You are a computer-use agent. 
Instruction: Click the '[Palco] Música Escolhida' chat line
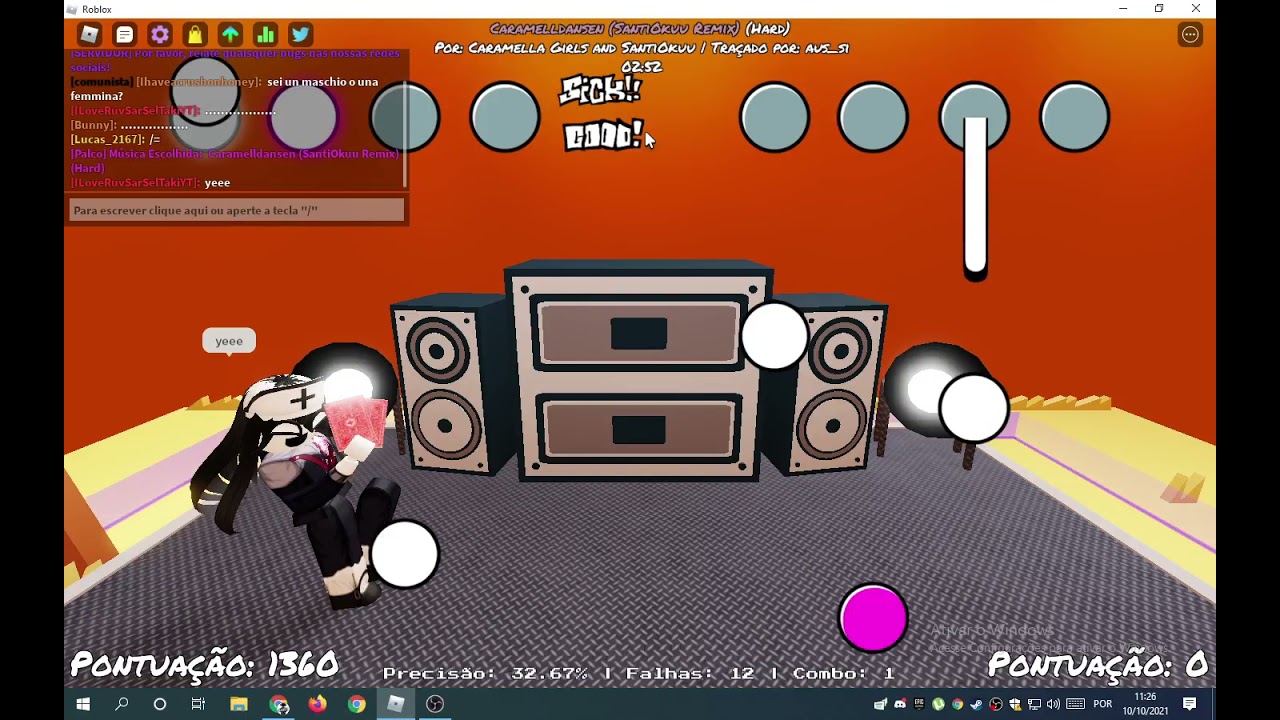pos(235,161)
